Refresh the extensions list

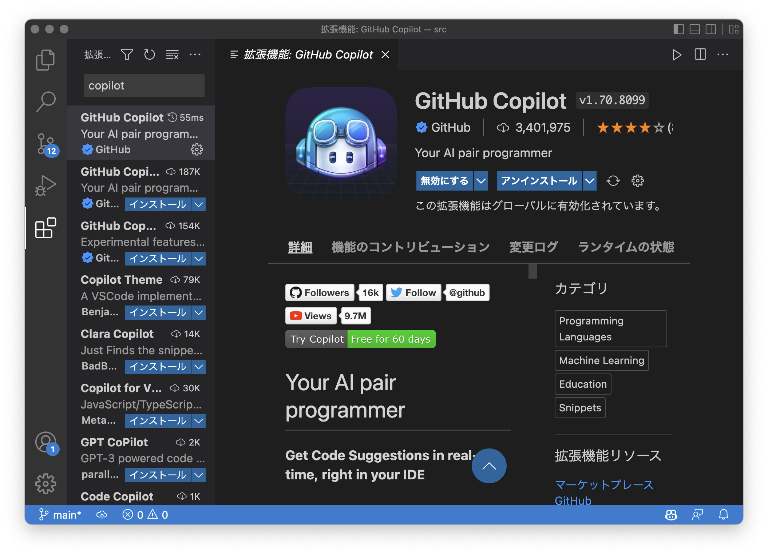pyautogui.click(x=149, y=54)
